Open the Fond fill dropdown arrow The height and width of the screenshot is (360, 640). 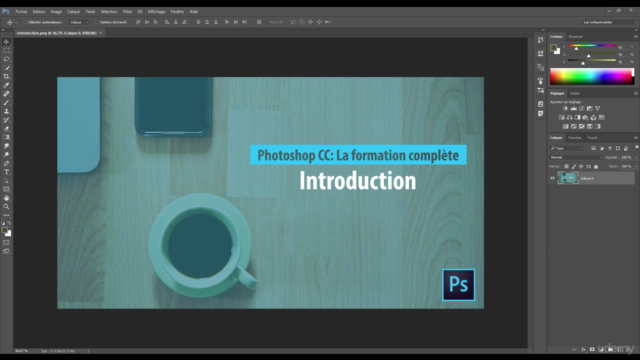tap(636, 167)
